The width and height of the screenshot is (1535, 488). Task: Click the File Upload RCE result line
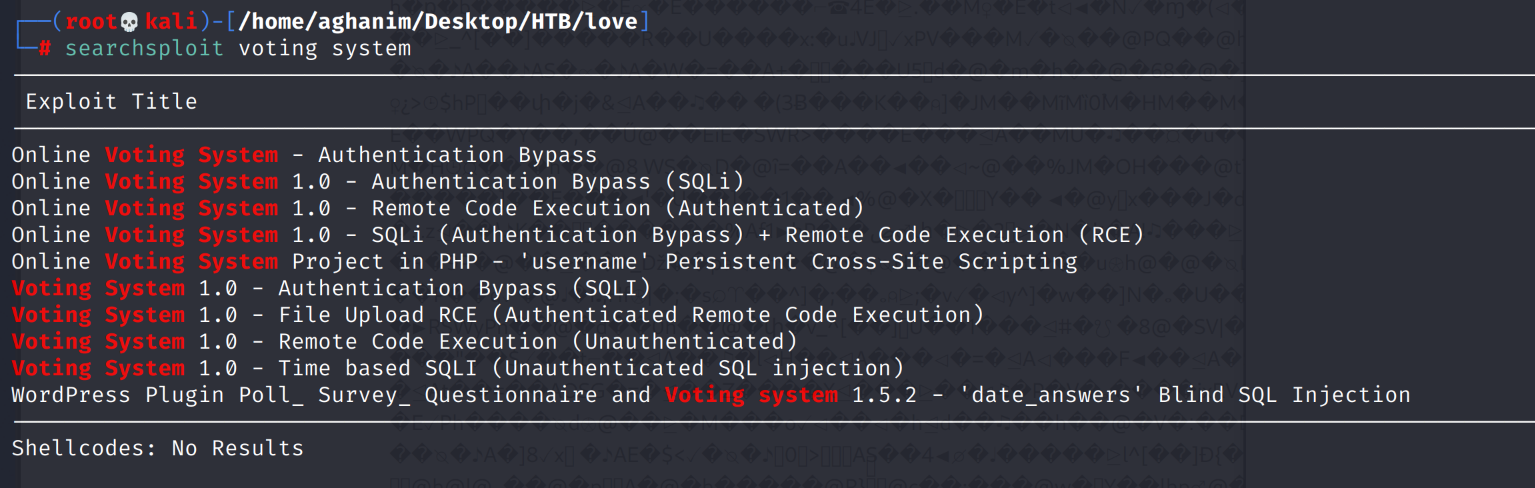pos(497,315)
